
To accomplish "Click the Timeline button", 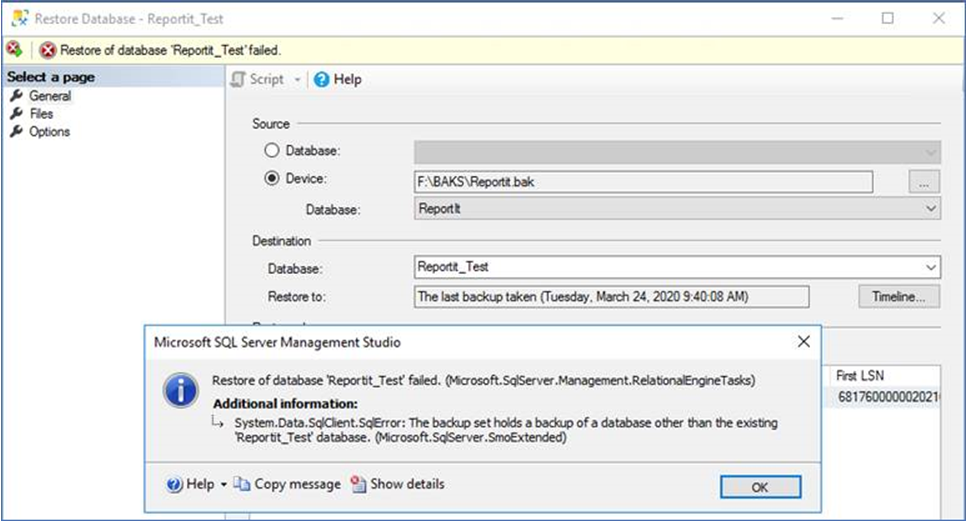I will click(899, 296).
